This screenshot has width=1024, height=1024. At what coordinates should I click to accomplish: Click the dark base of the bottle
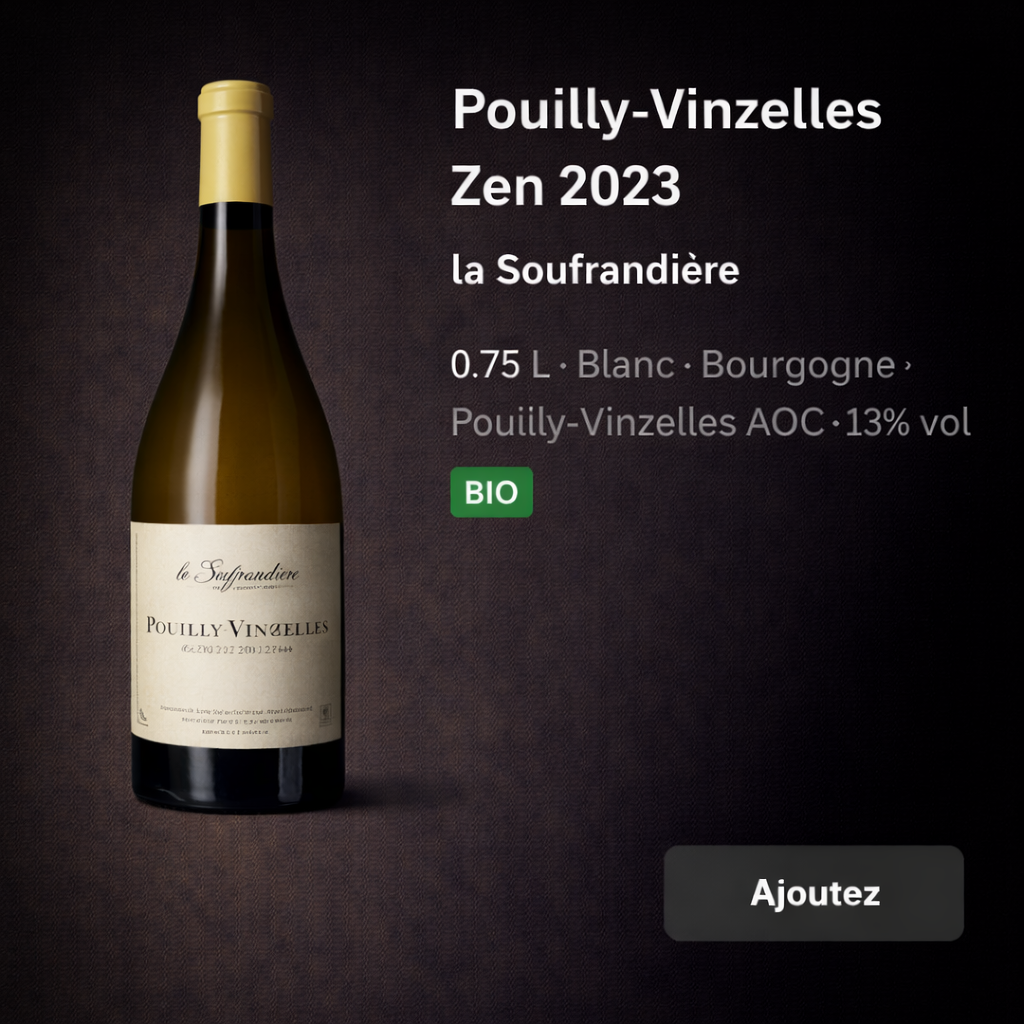tap(238, 776)
